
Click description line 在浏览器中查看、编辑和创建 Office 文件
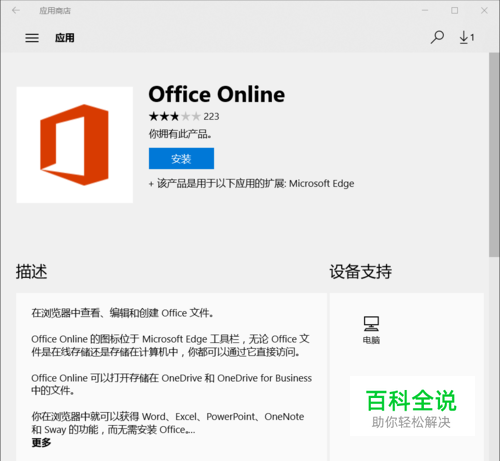tap(122, 313)
